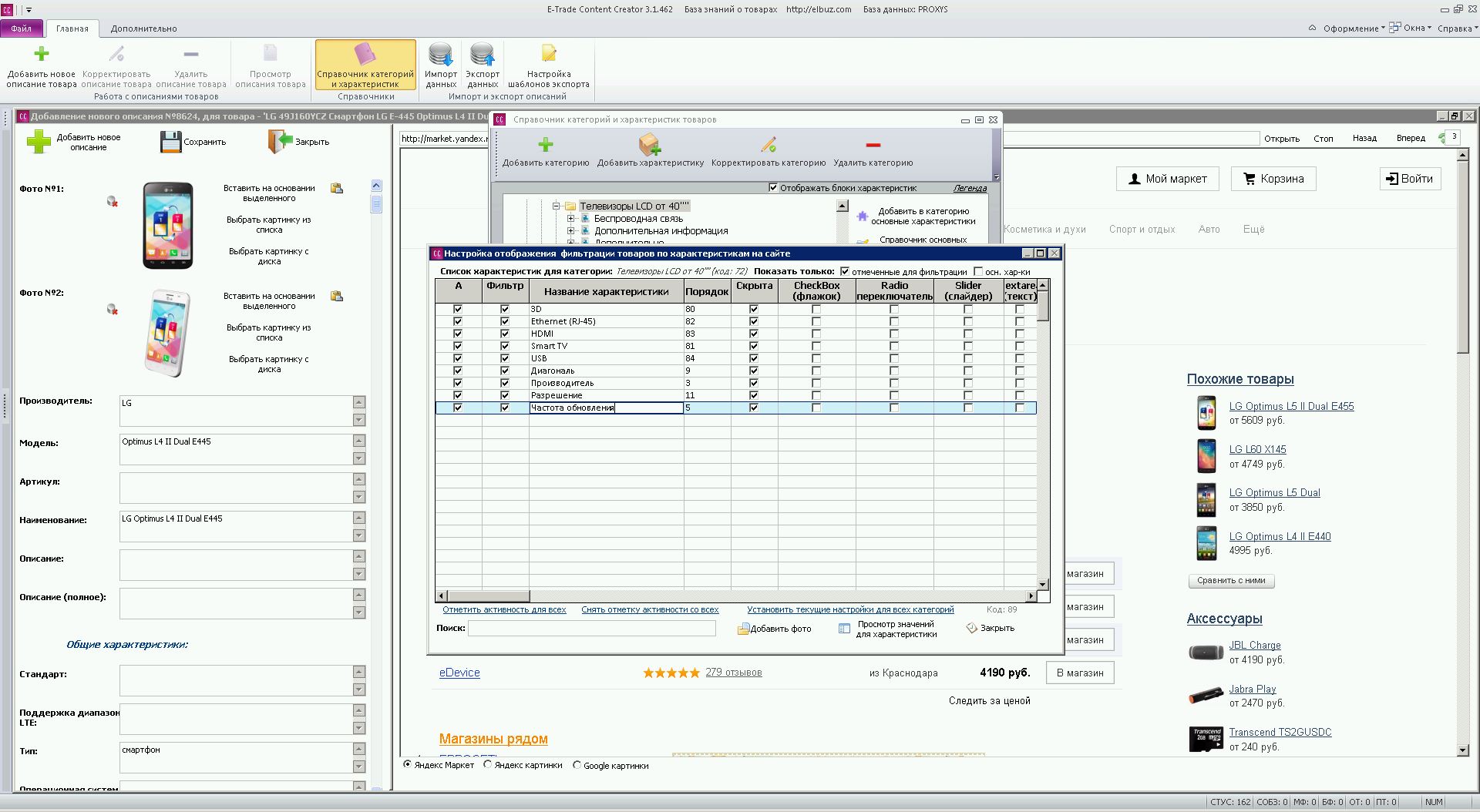Open 'Авто' market category
The height and width of the screenshot is (812, 1480).
click(1209, 229)
